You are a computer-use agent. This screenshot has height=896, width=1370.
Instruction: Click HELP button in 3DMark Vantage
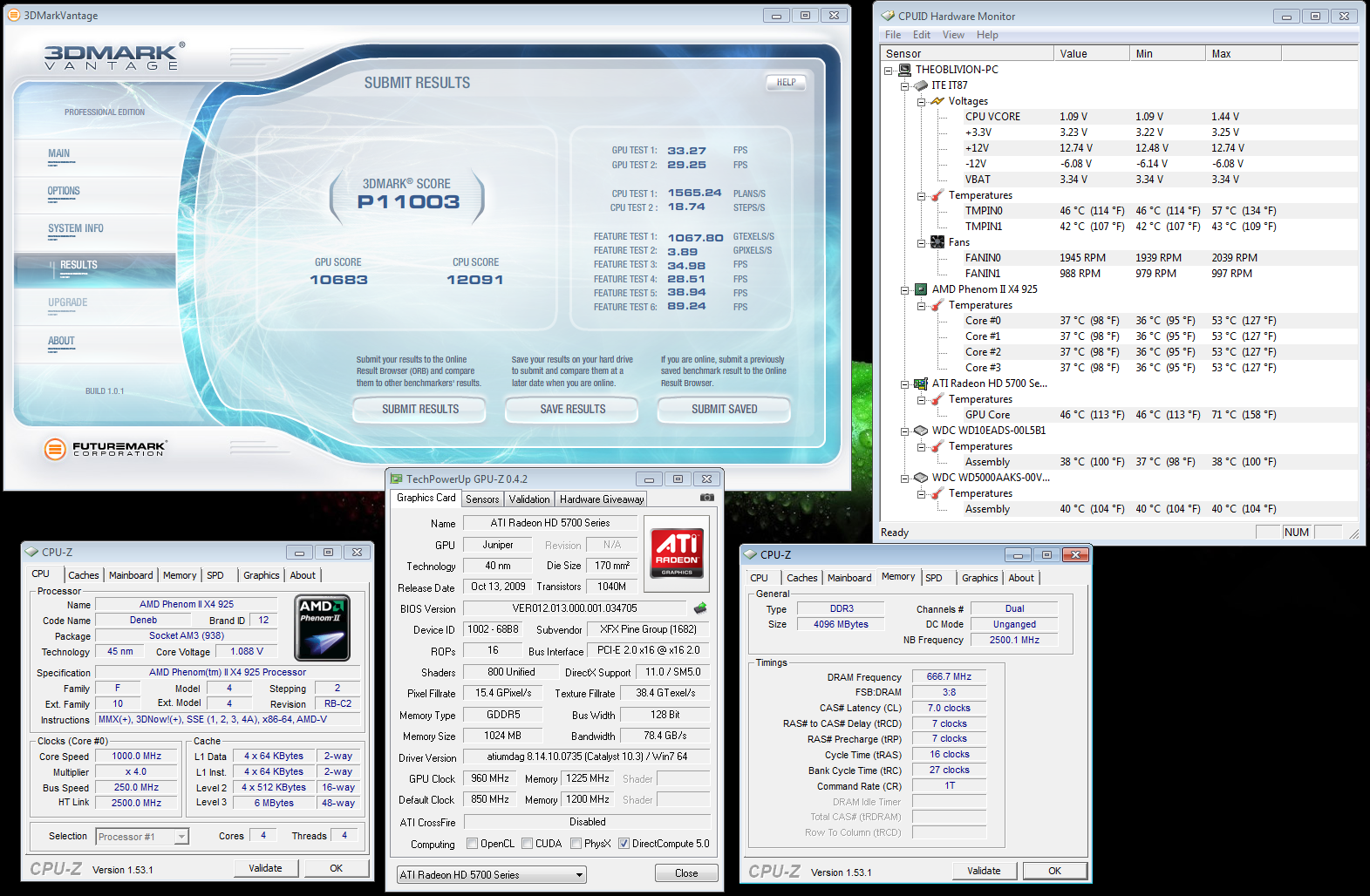(x=786, y=83)
